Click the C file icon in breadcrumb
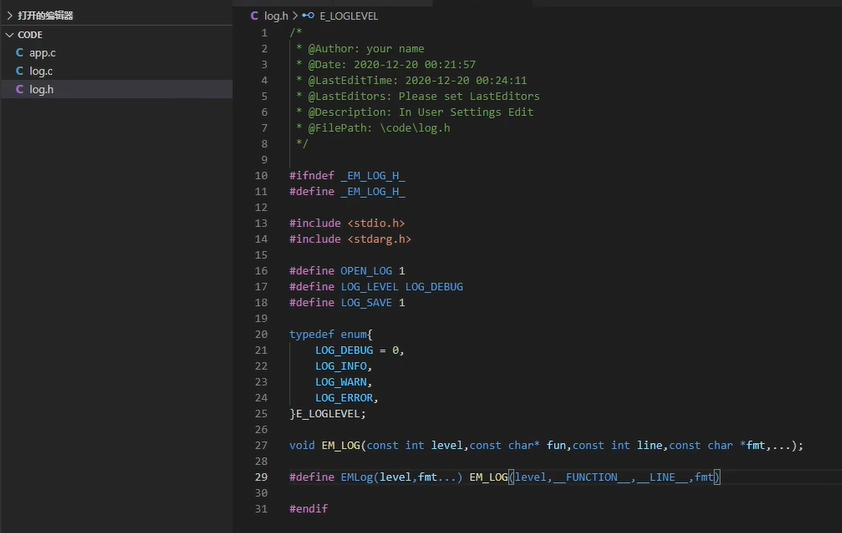The width and height of the screenshot is (842, 533). pos(254,16)
